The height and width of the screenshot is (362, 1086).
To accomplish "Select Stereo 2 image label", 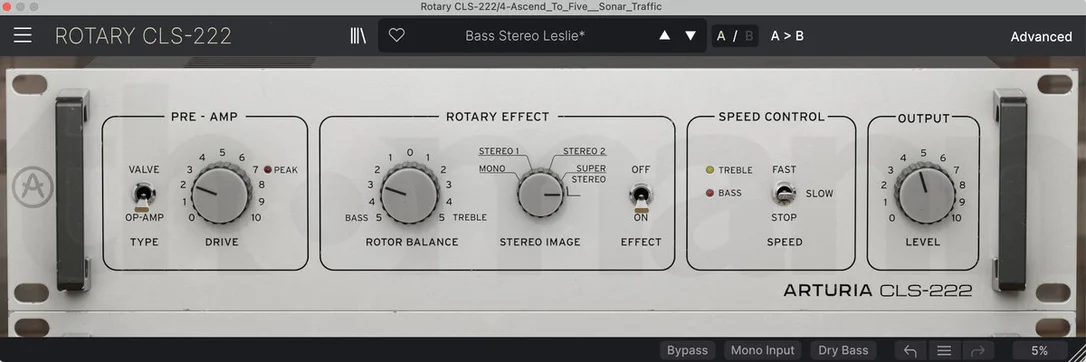I will coord(585,151).
